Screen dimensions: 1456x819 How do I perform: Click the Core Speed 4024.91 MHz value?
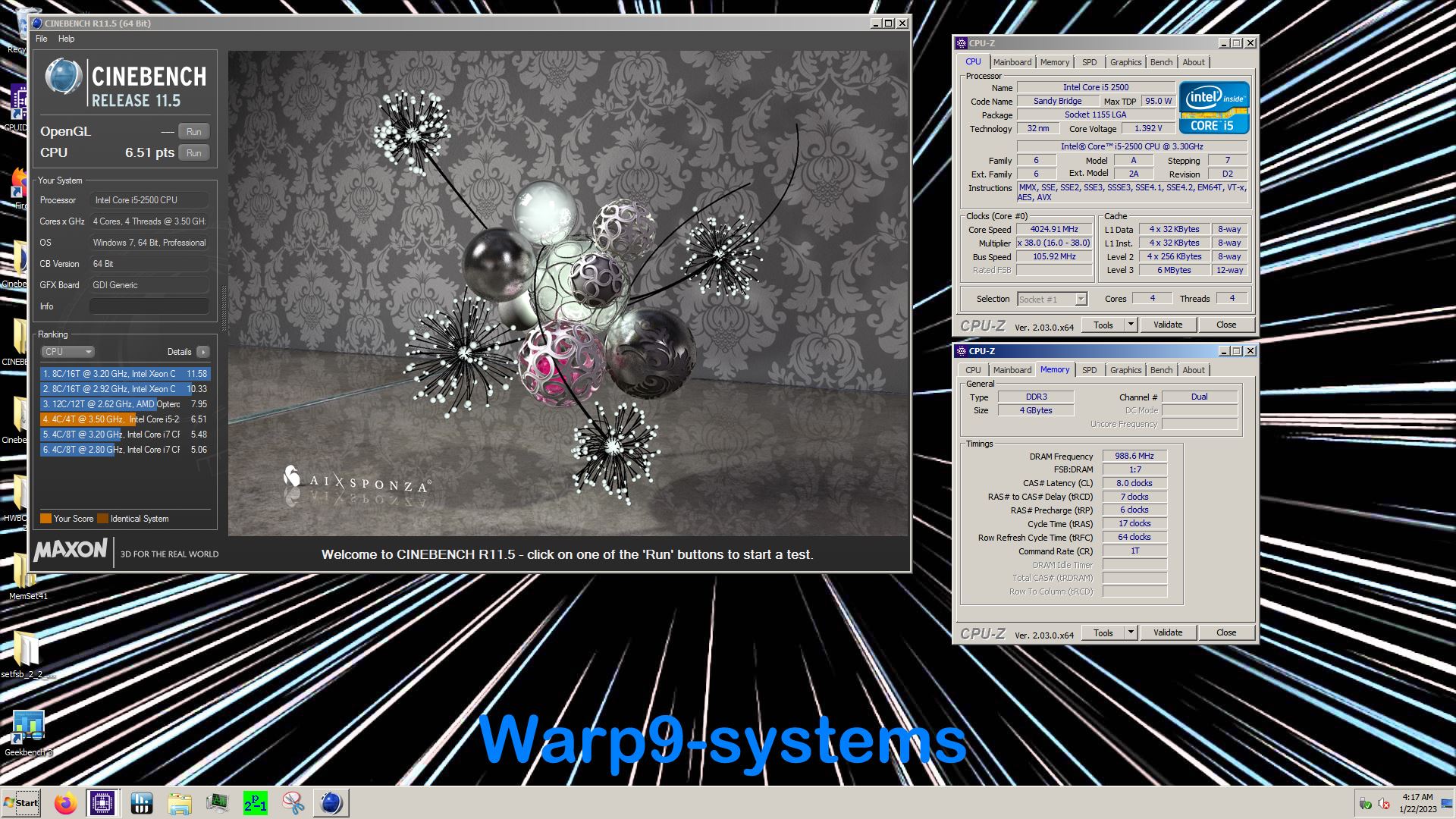tap(1054, 229)
